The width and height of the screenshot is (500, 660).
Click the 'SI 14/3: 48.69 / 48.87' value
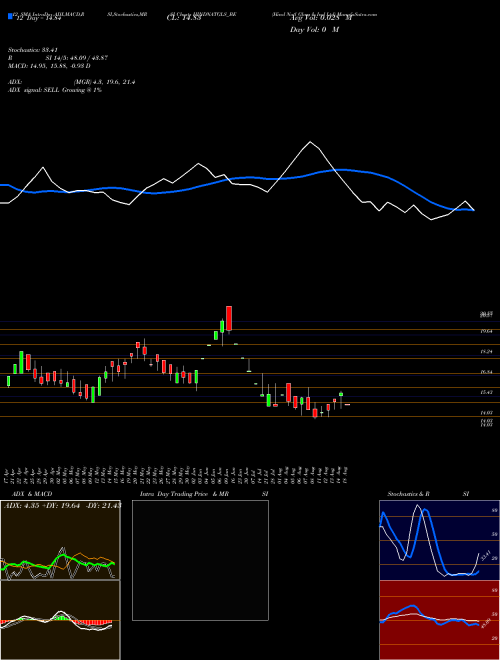pyautogui.click(x=77, y=58)
